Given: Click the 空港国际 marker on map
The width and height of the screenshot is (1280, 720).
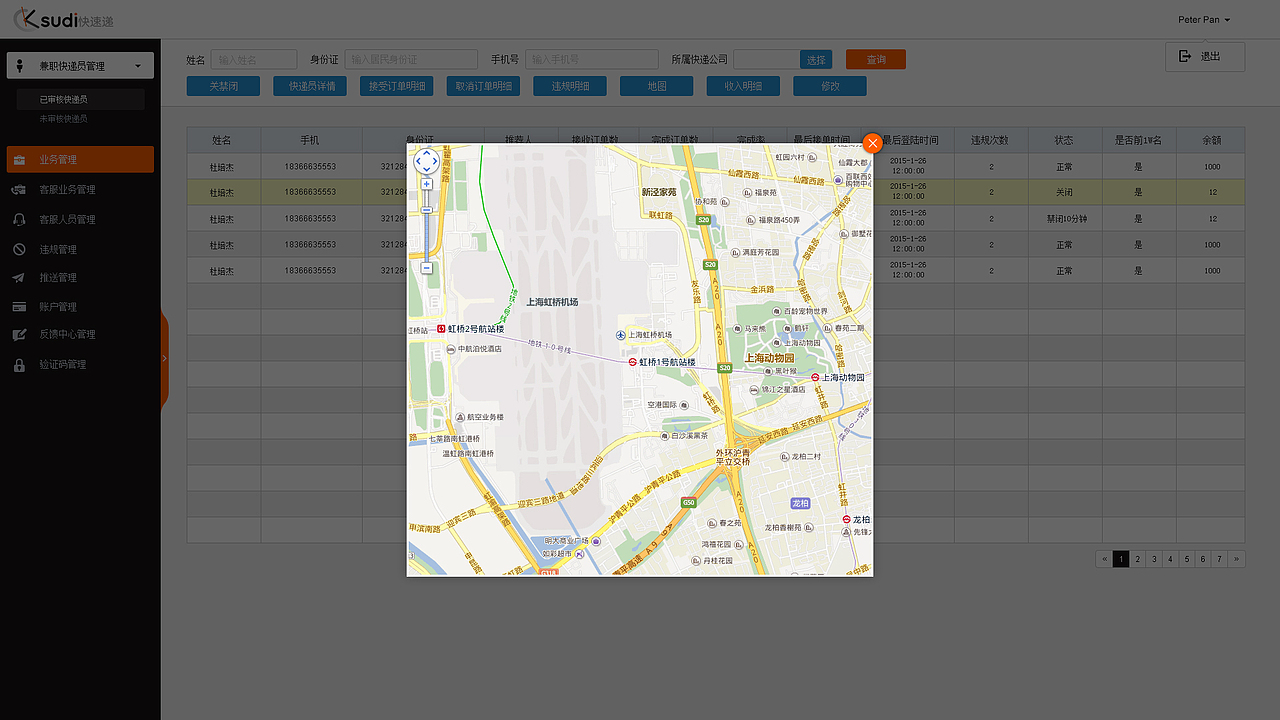Looking at the screenshot, I should coord(685,405).
